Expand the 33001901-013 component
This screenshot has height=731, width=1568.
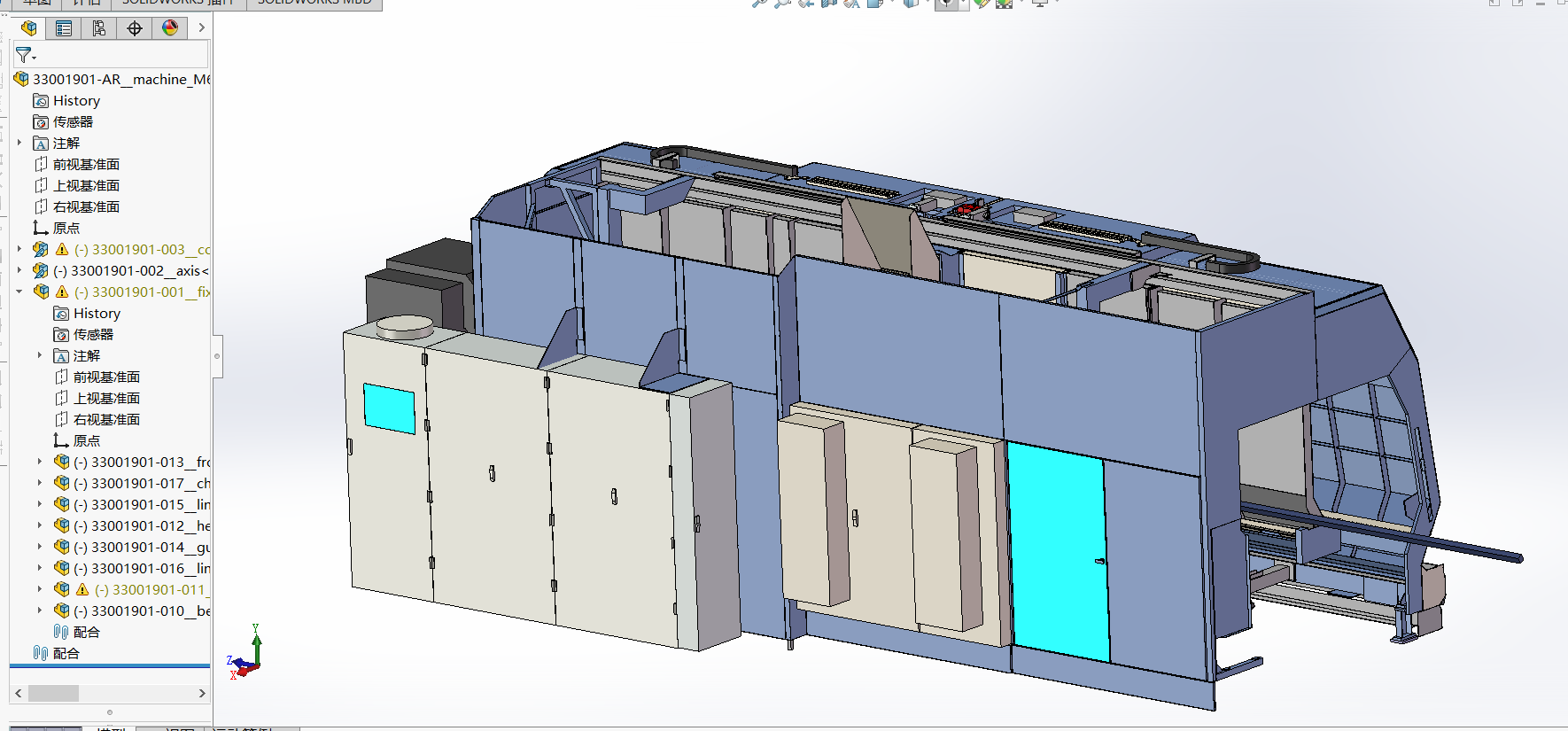(40, 462)
